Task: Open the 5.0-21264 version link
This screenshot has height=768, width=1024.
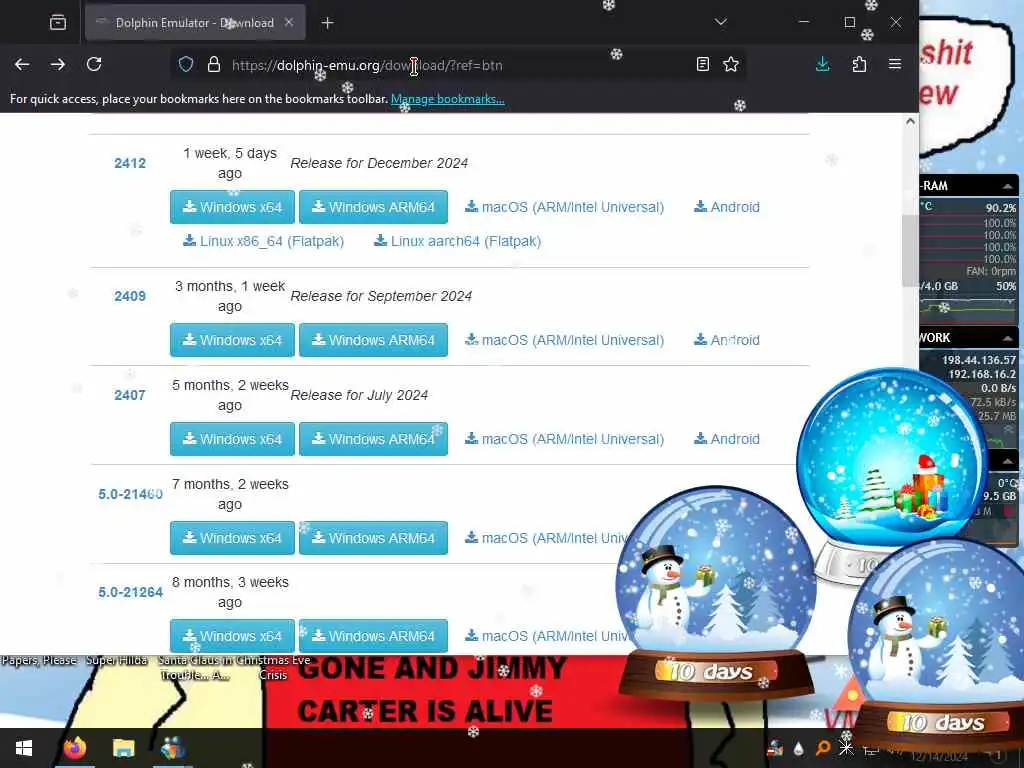Action: pos(131,592)
